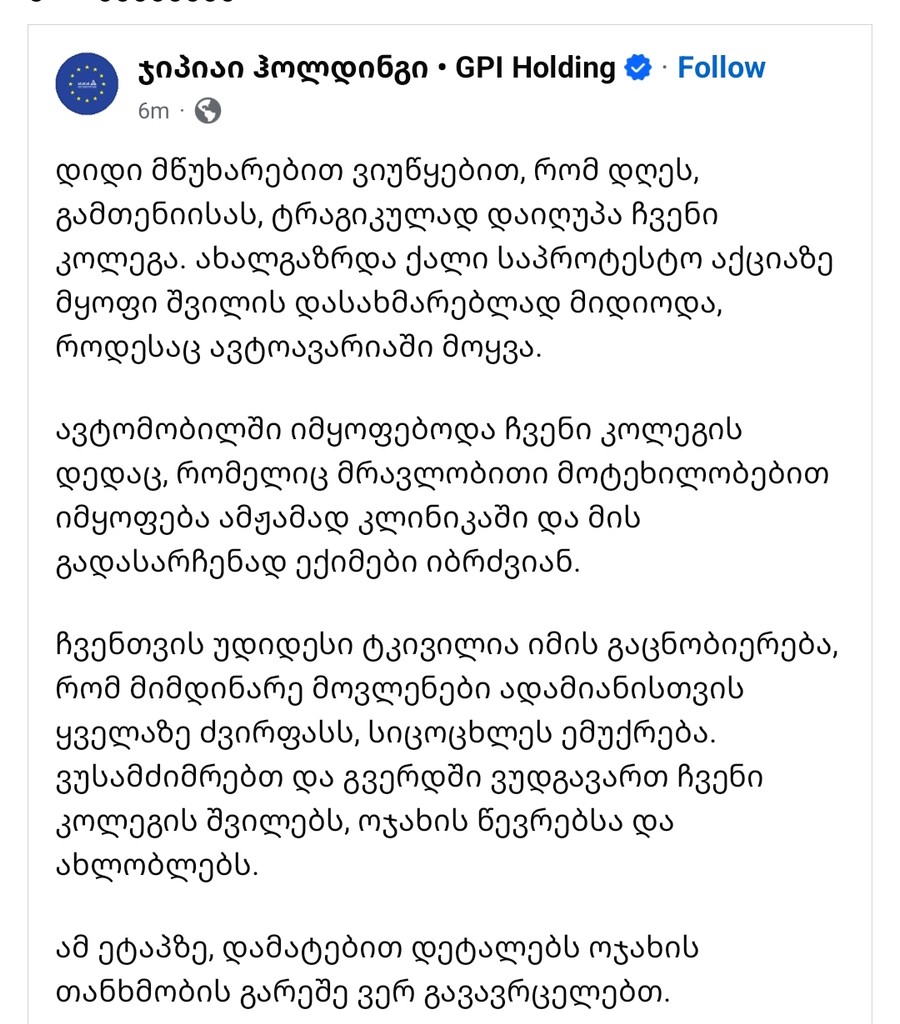Open the "6m" post timestamp
This screenshot has height=1024, width=900.
(x=153, y=110)
